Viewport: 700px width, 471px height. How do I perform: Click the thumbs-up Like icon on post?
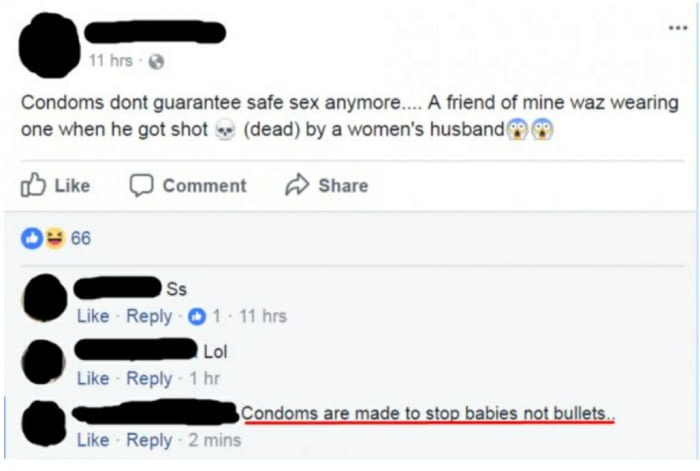click(33, 184)
